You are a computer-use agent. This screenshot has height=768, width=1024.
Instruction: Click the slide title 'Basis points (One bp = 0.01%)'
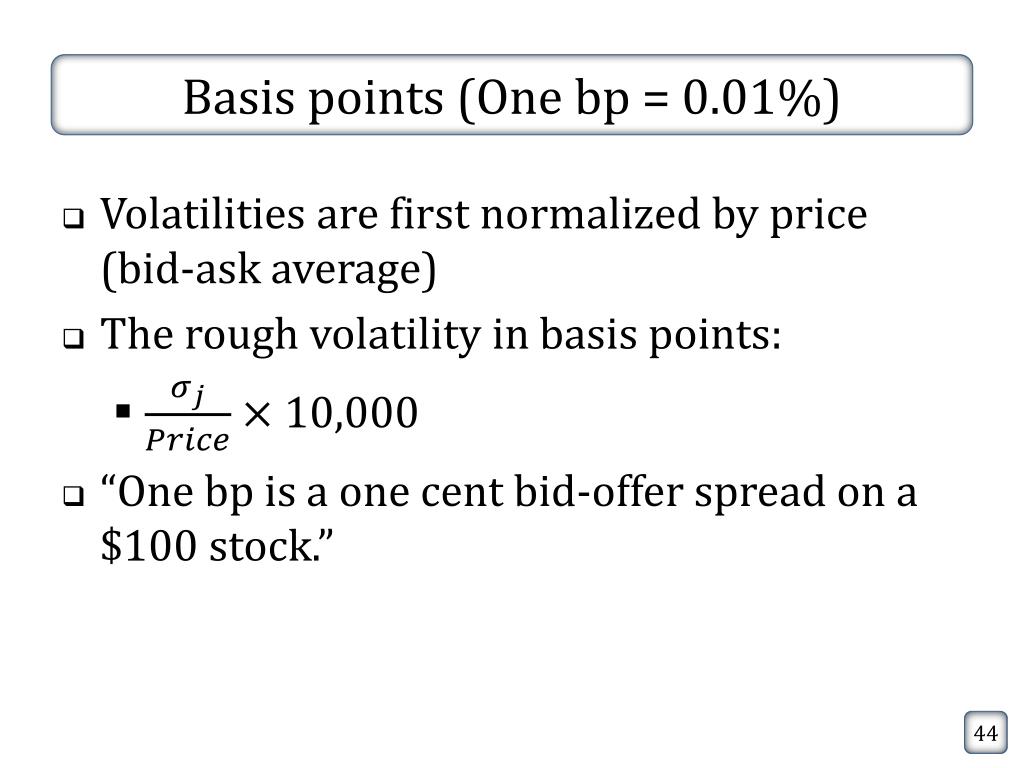click(511, 97)
